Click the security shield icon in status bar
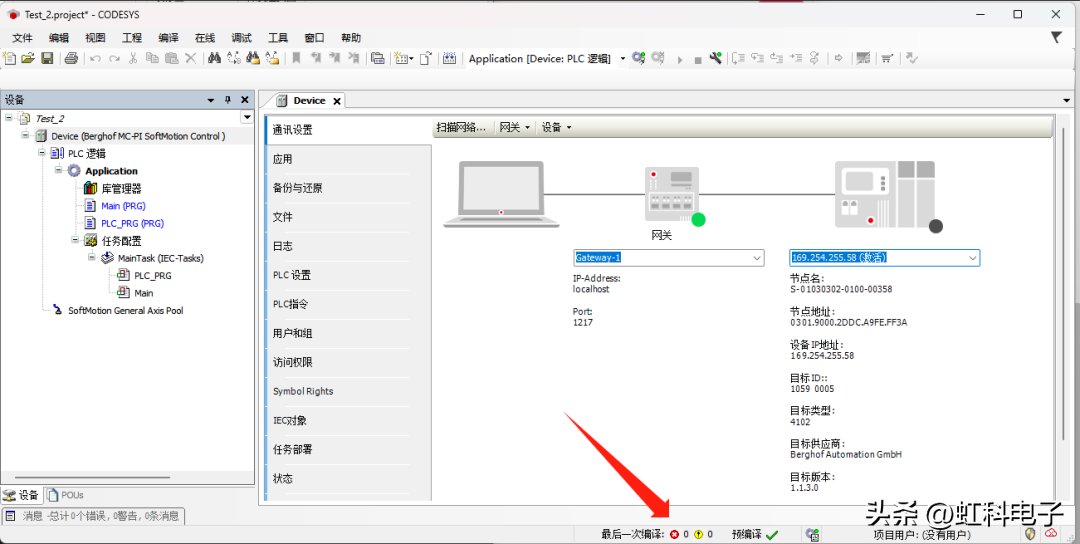 [1030, 533]
